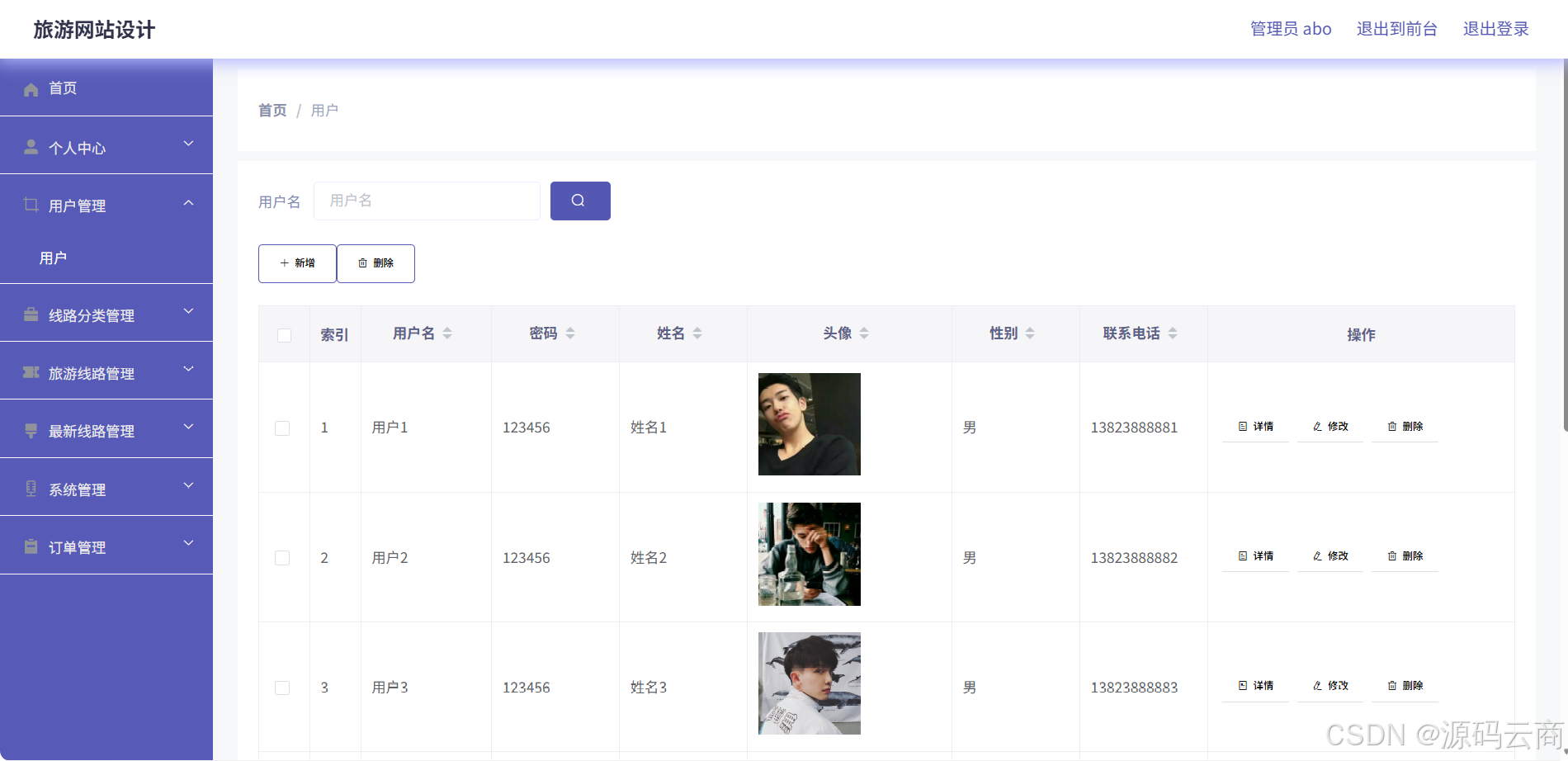
Task: Check the row checkbox for 用户2
Action: click(x=282, y=558)
